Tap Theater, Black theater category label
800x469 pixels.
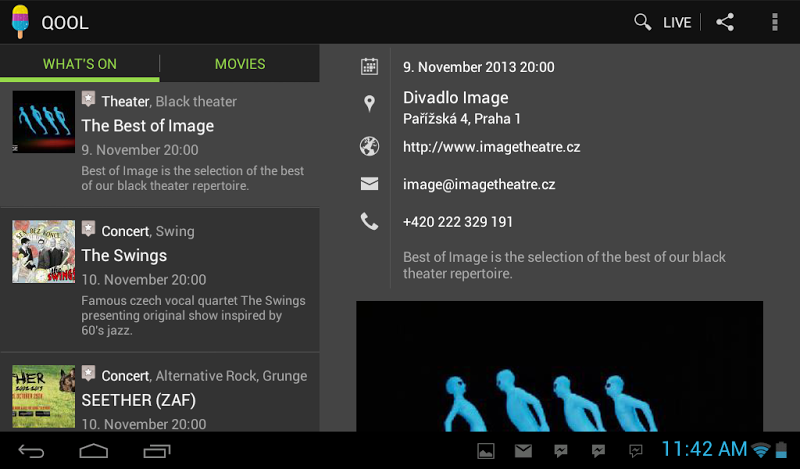(169, 102)
